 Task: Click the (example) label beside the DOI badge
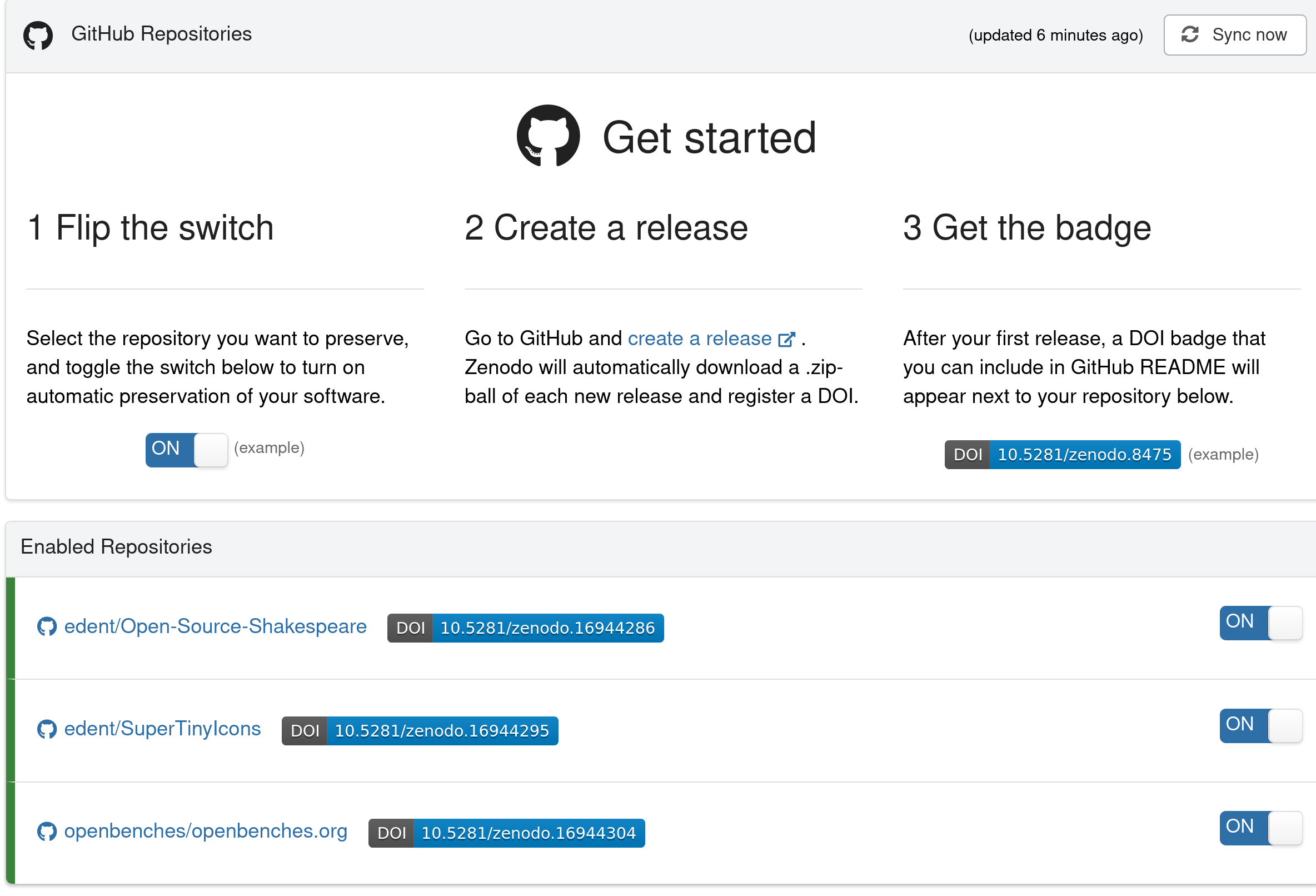[x=1224, y=455]
